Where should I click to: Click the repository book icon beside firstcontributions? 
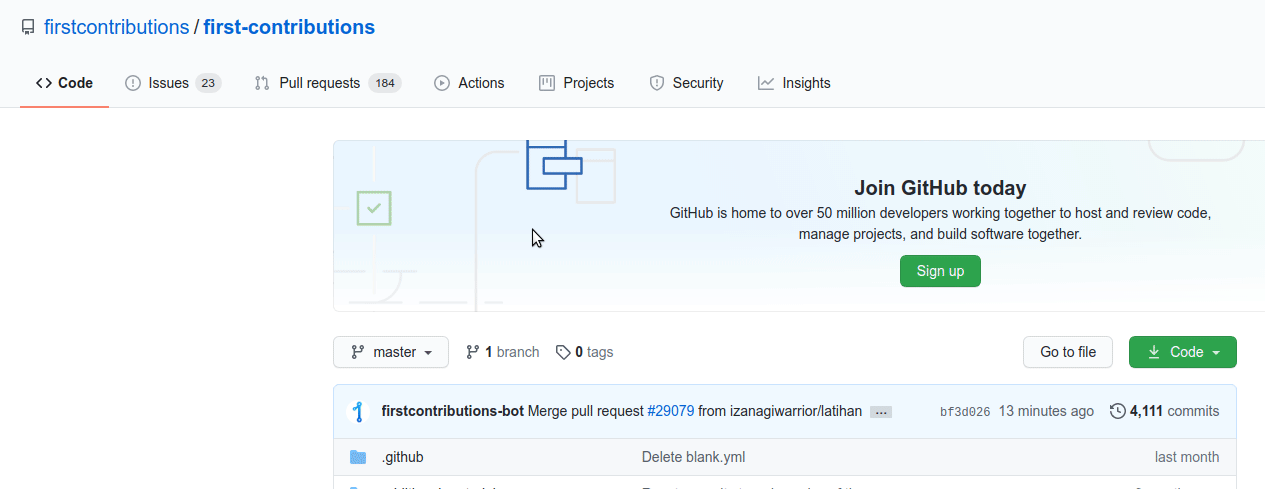pyautogui.click(x=28, y=28)
